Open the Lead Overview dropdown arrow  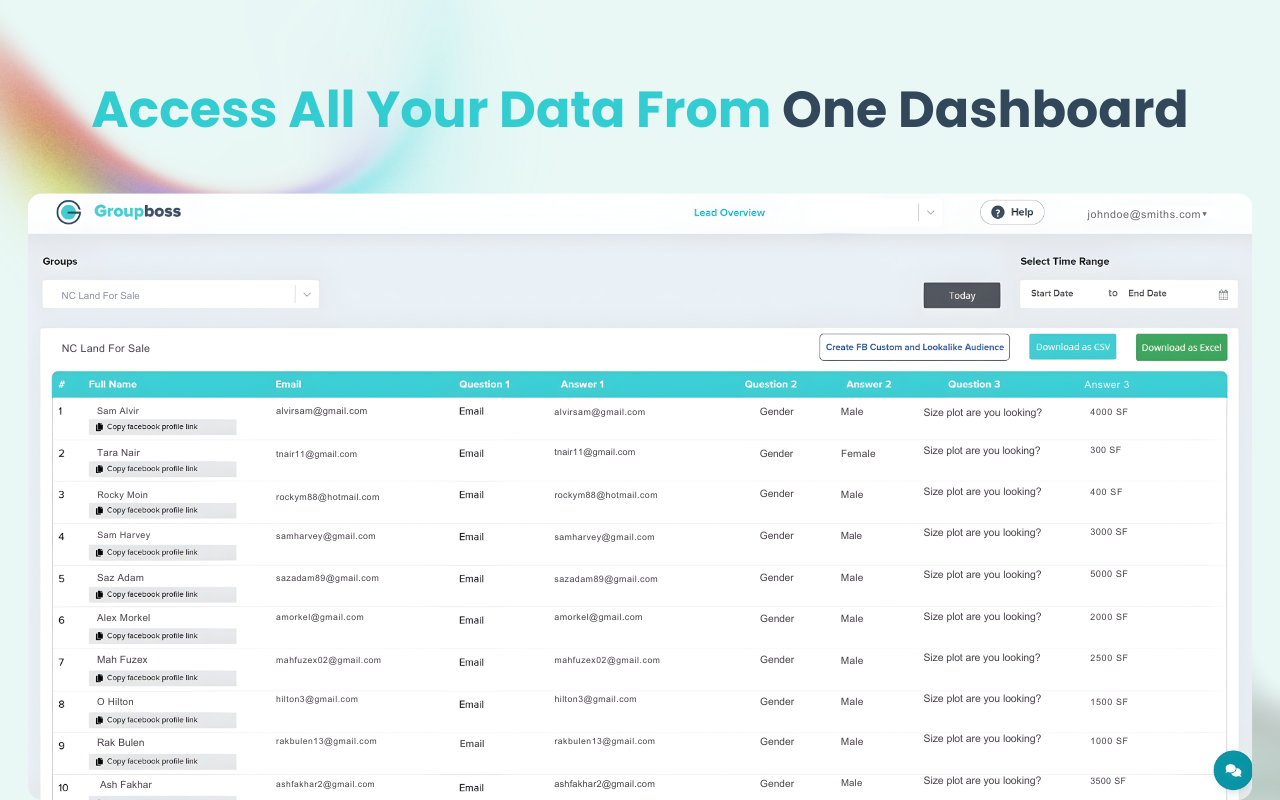coord(930,212)
